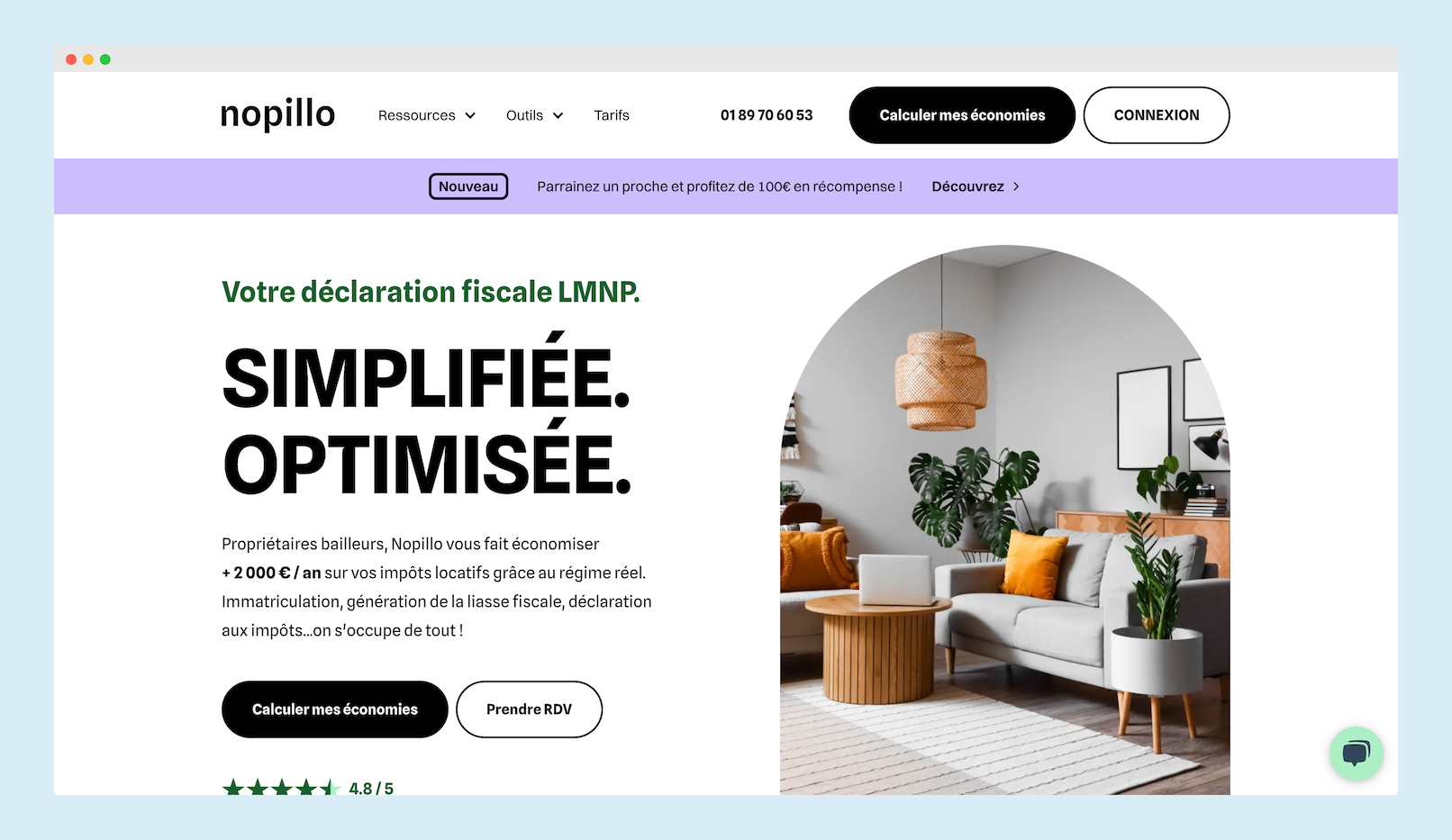
Task: Open the Tarifs menu item
Action: (x=612, y=115)
